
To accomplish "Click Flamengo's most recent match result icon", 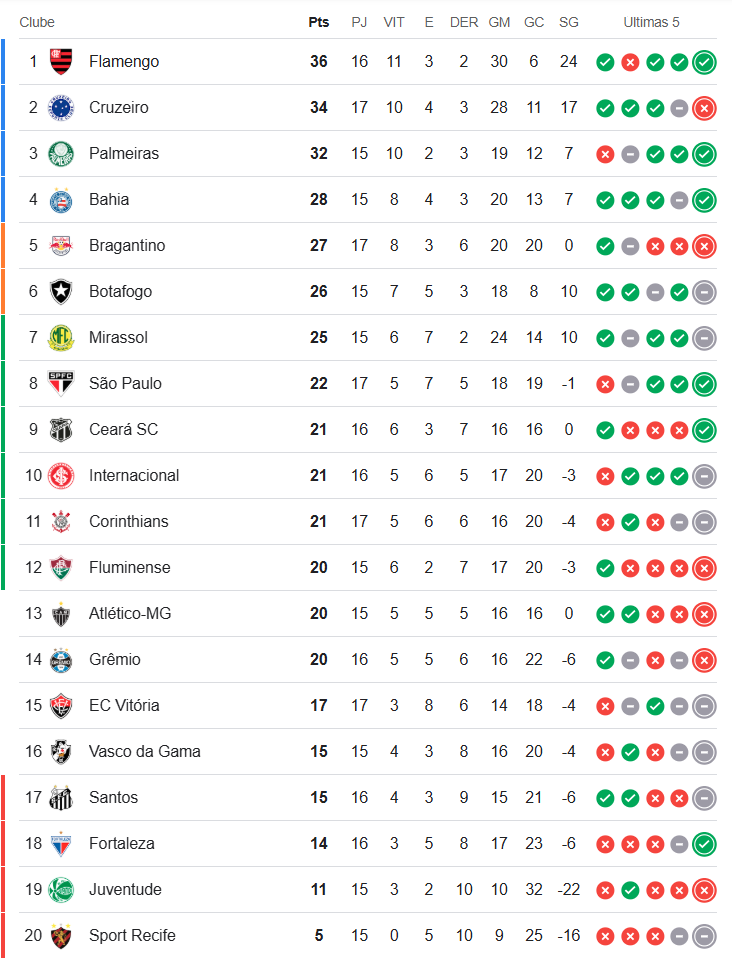I will click(x=704, y=62).
